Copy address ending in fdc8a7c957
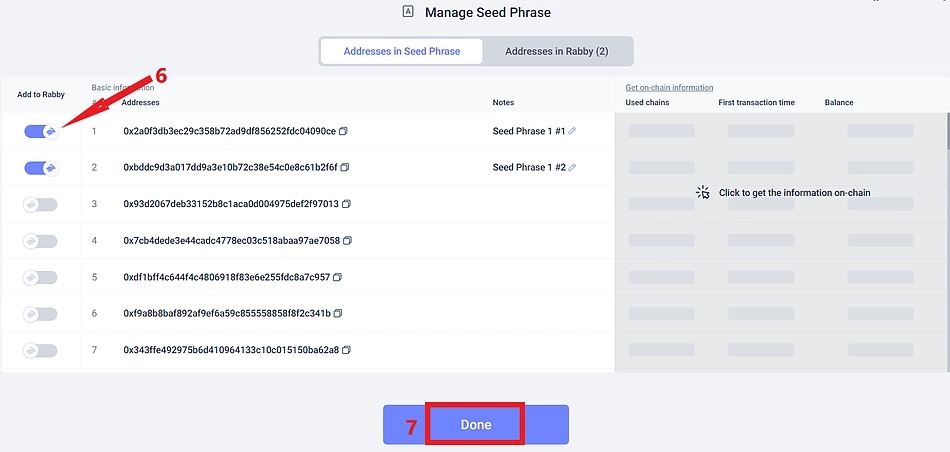950x452 pixels. [338, 277]
